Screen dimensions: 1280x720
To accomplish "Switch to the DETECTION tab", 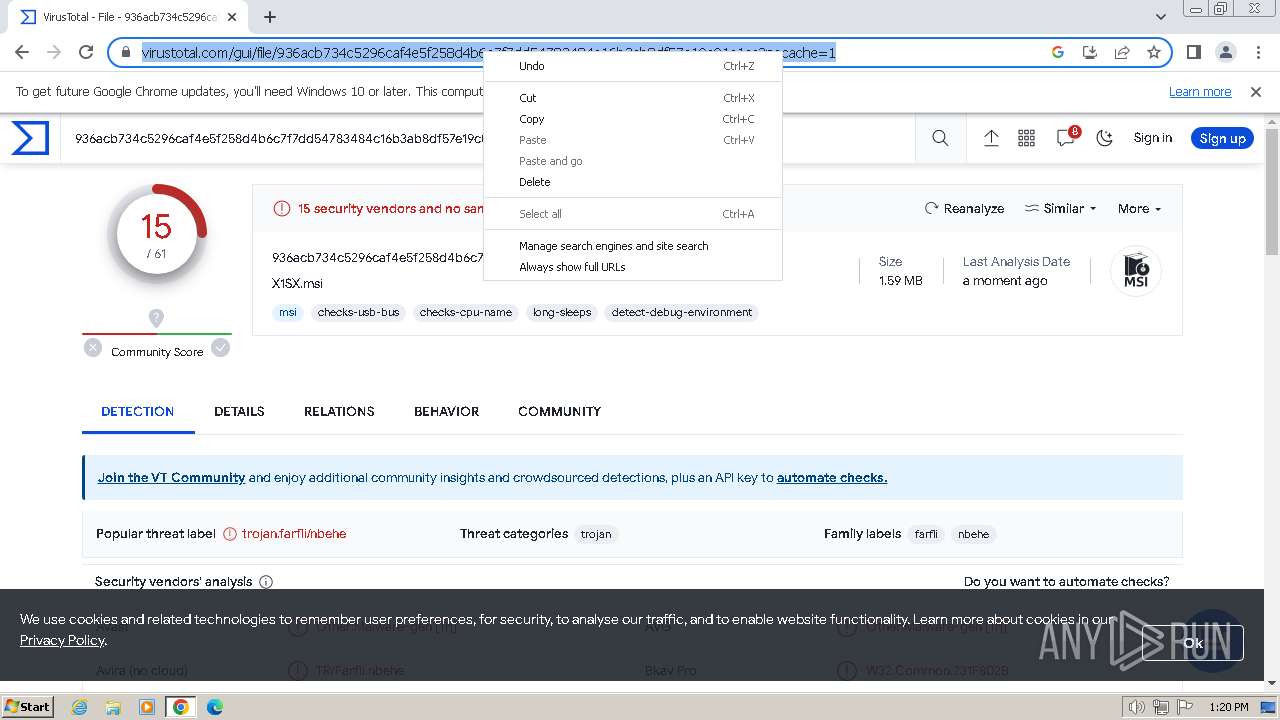I will coord(138,411).
